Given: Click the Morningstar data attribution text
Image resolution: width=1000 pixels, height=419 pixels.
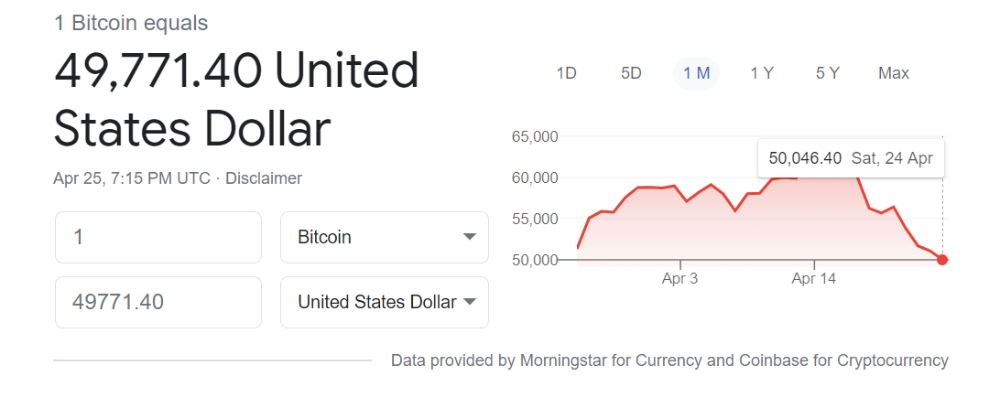Looking at the screenshot, I should pyautogui.click(x=669, y=360).
